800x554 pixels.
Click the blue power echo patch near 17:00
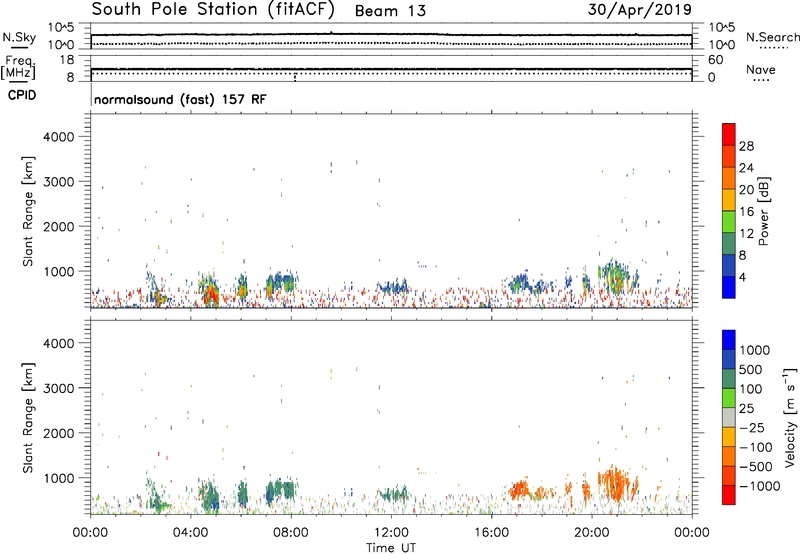coord(520,282)
